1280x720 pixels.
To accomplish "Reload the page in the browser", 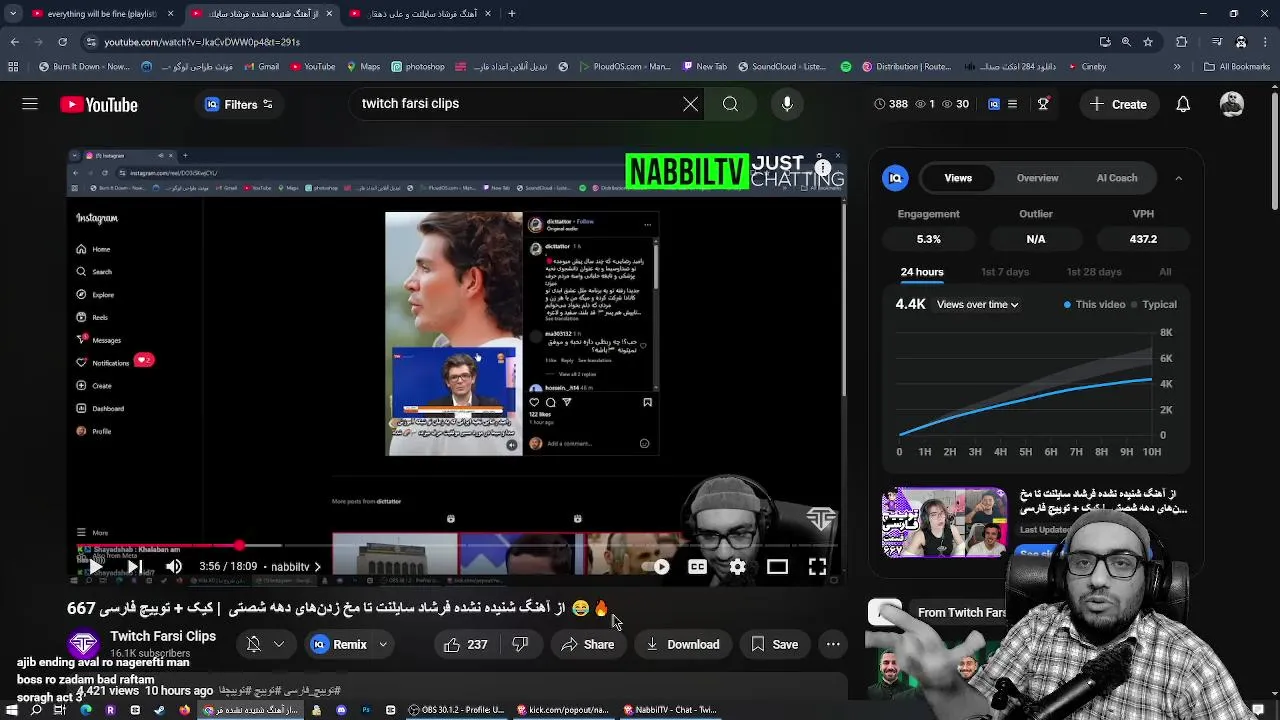I will [62, 42].
